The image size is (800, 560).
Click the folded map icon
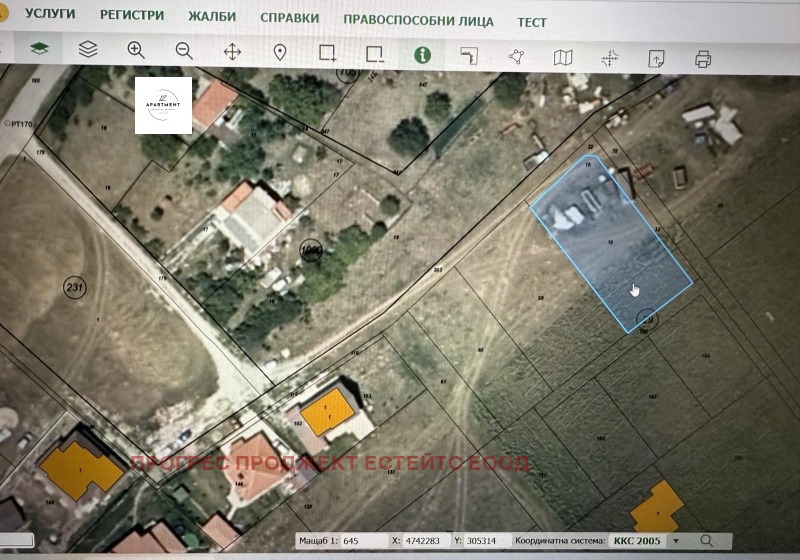(x=563, y=57)
